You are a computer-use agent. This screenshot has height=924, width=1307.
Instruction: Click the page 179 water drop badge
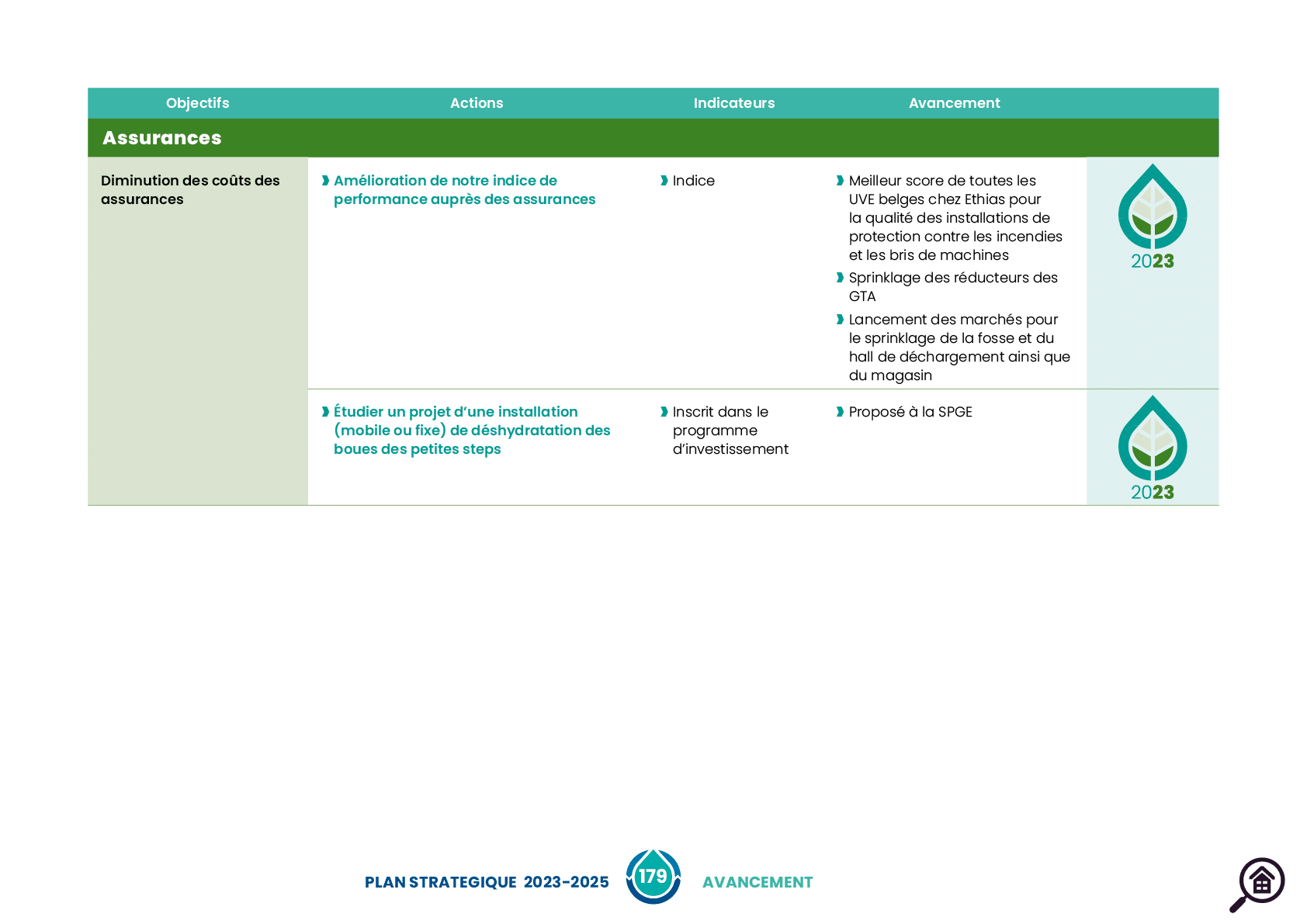(653, 877)
